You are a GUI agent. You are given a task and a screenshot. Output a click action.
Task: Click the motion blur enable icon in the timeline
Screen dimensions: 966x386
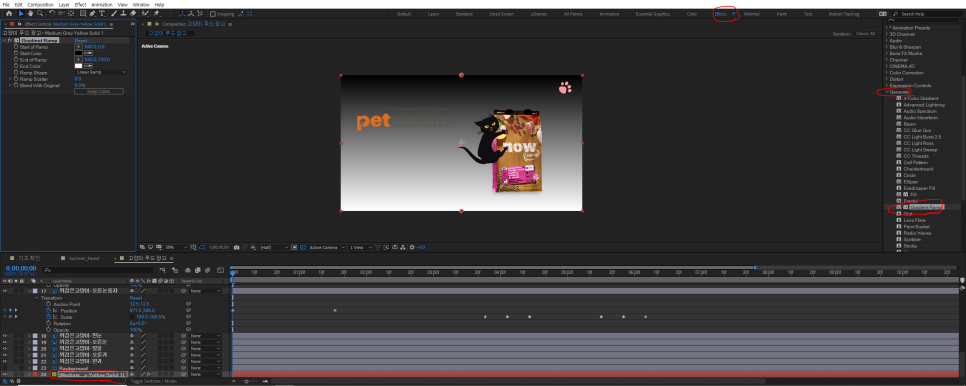pos(208,270)
